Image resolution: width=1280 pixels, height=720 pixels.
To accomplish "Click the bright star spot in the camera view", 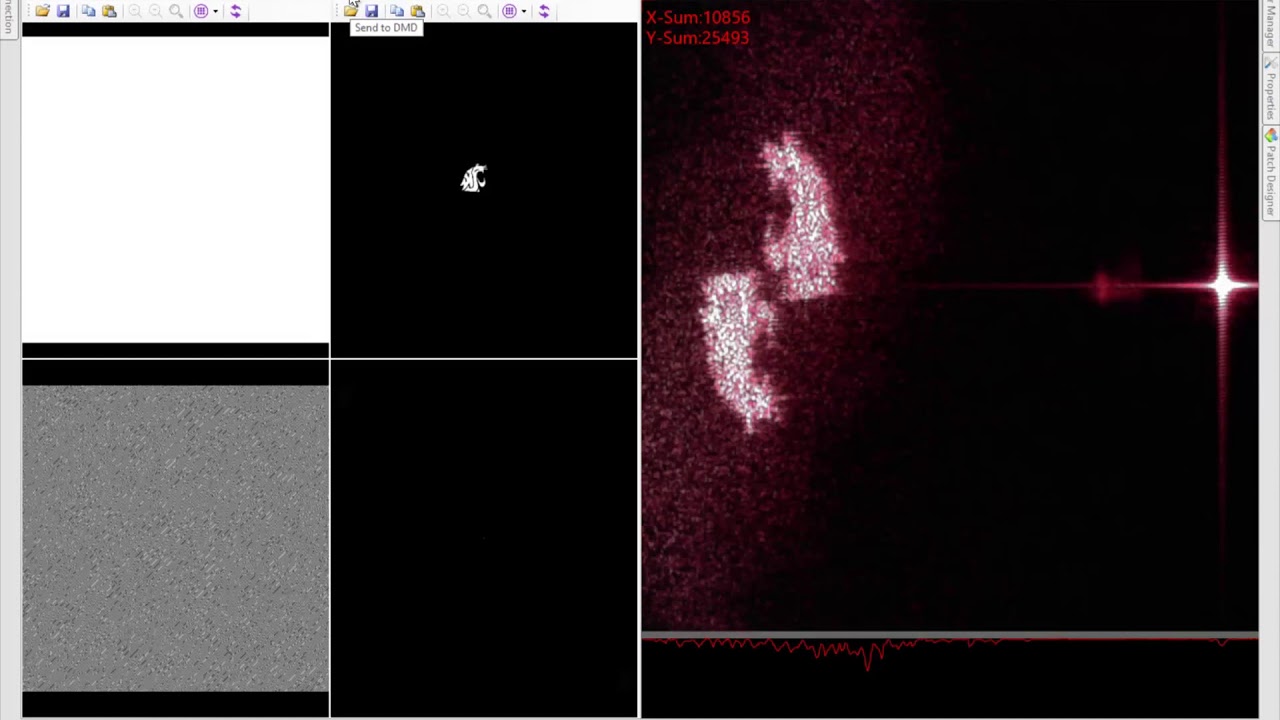I will click(x=1223, y=287).
